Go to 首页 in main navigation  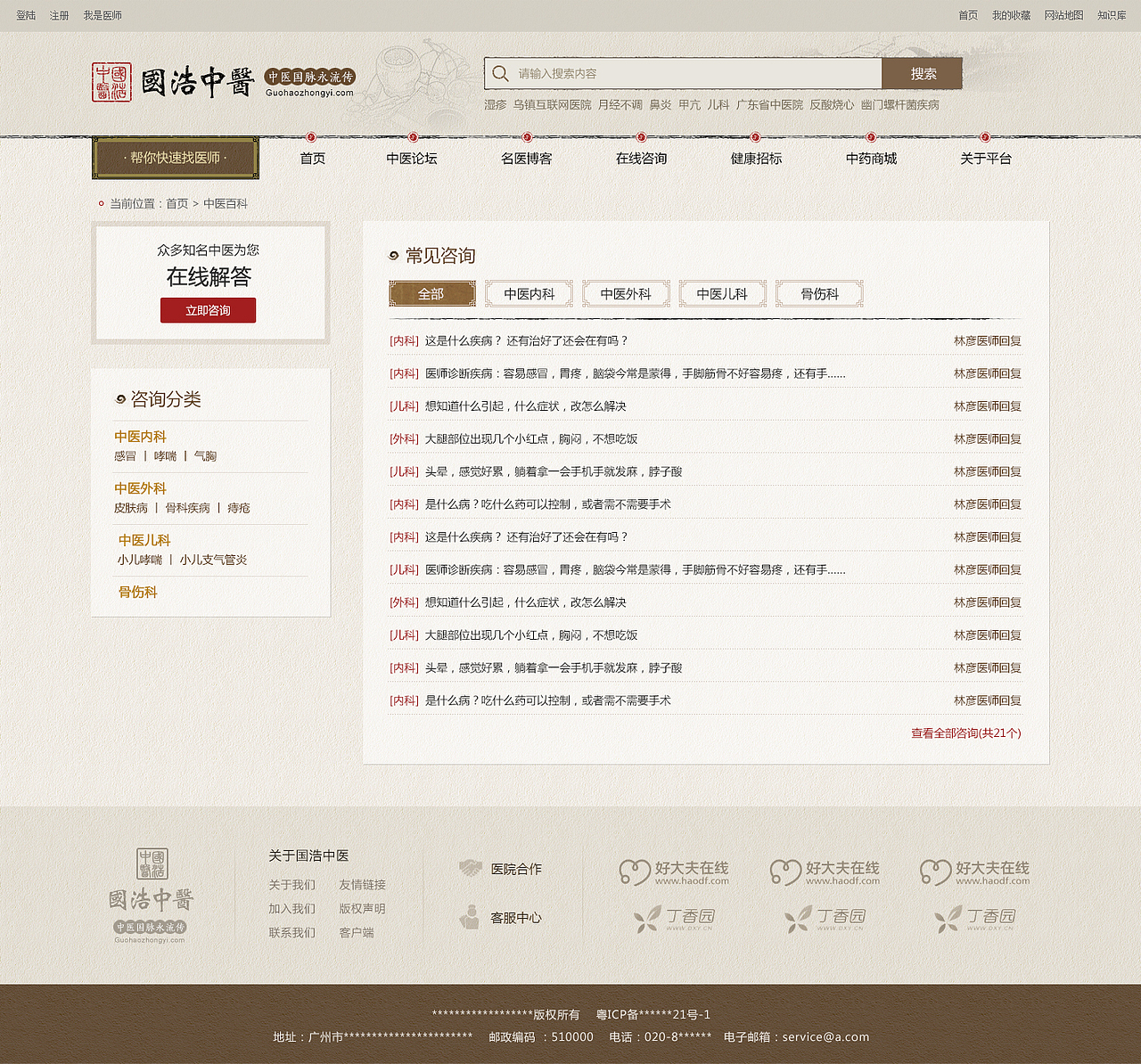pos(312,158)
